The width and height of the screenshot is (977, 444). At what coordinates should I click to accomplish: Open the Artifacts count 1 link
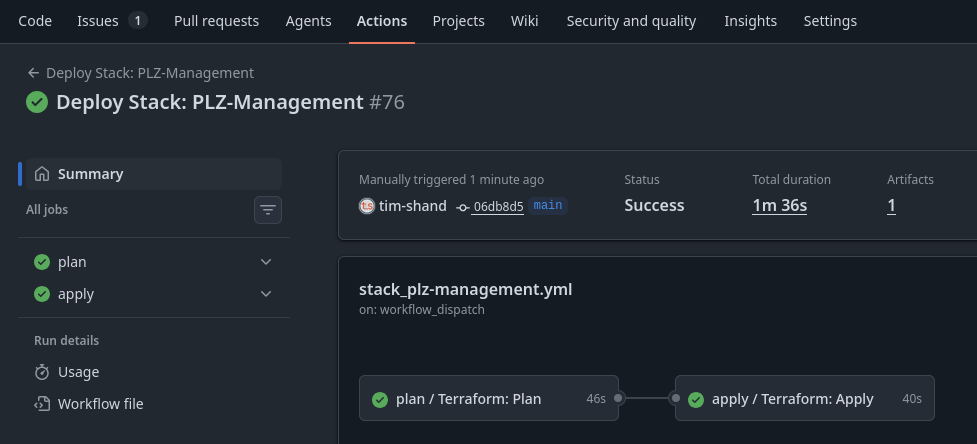[x=892, y=205]
